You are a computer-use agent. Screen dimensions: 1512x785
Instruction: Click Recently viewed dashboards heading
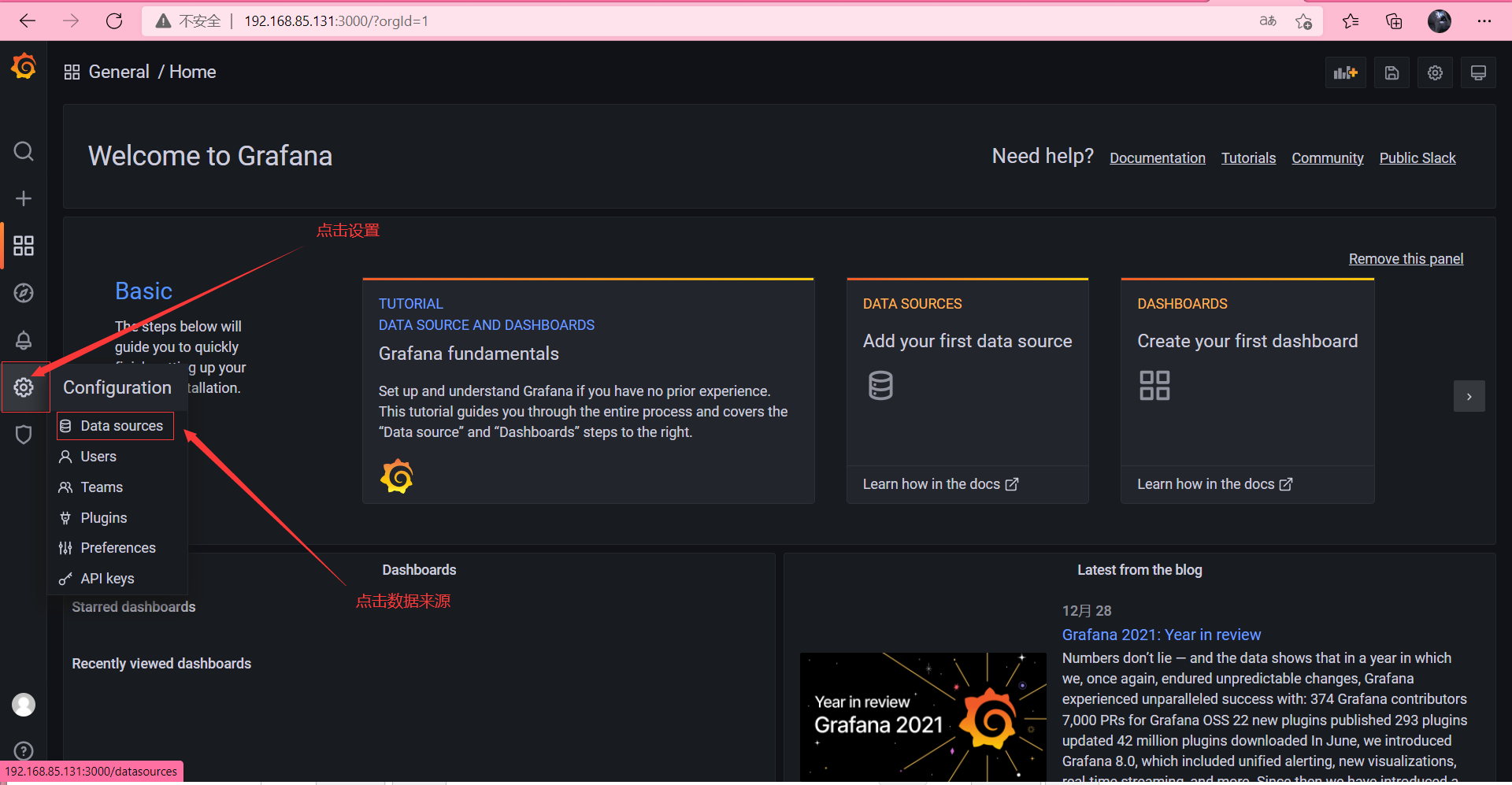(x=161, y=664)
